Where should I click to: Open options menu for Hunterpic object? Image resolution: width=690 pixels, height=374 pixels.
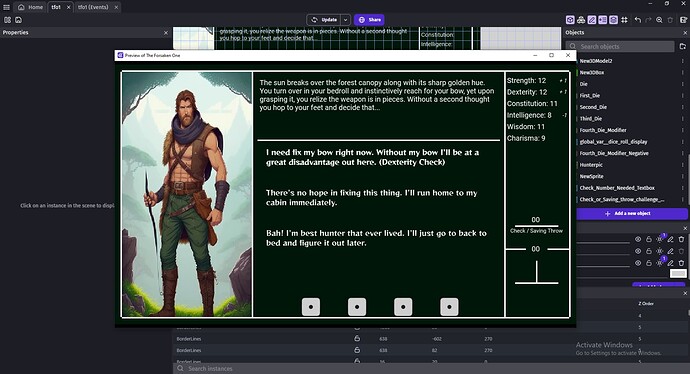(683, 165)
